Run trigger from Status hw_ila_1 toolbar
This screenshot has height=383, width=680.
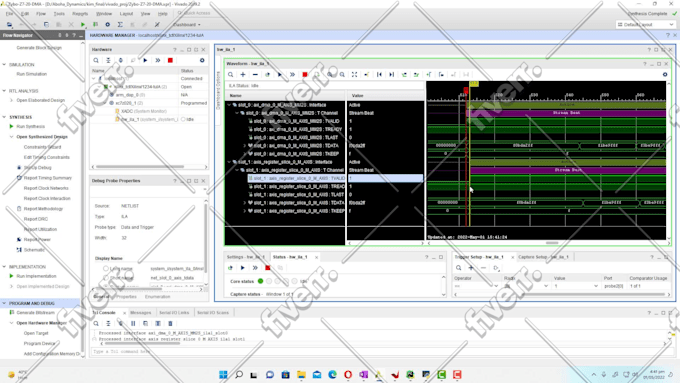tap(243, 268)
